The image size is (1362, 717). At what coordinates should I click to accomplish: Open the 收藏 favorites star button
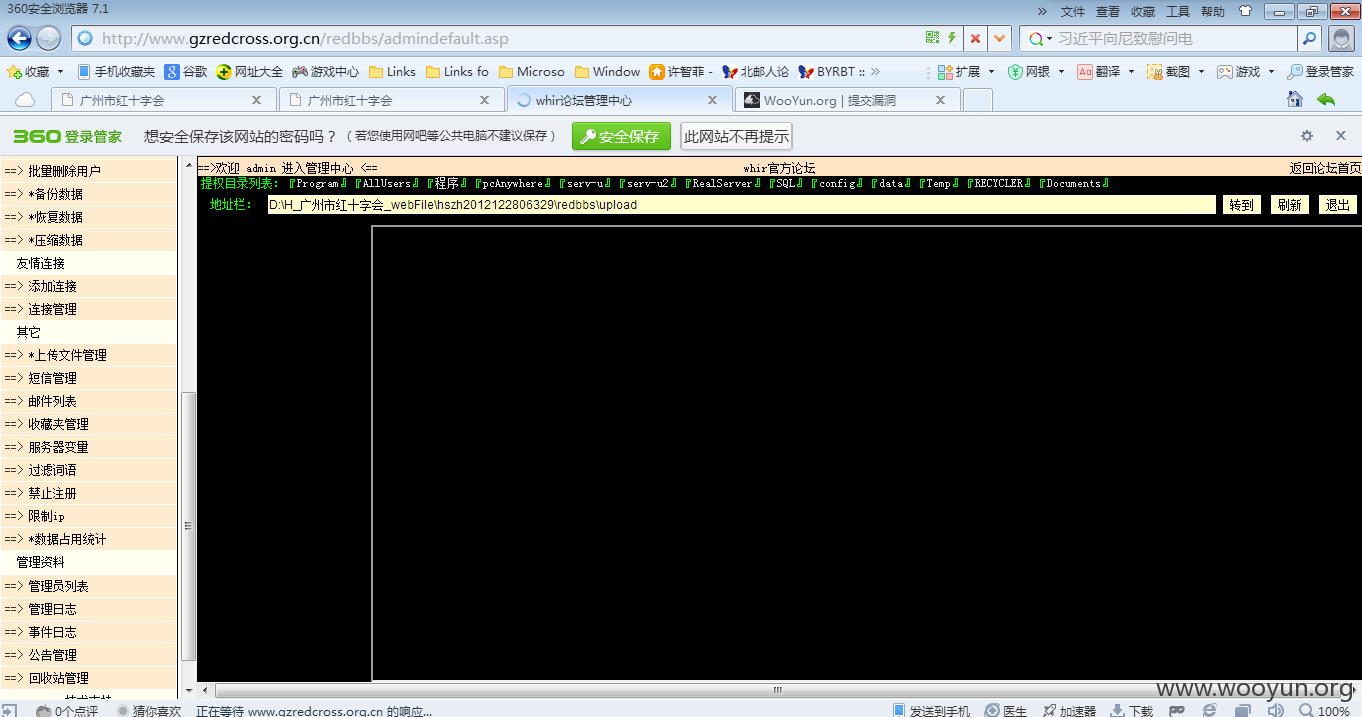(28, 72)
